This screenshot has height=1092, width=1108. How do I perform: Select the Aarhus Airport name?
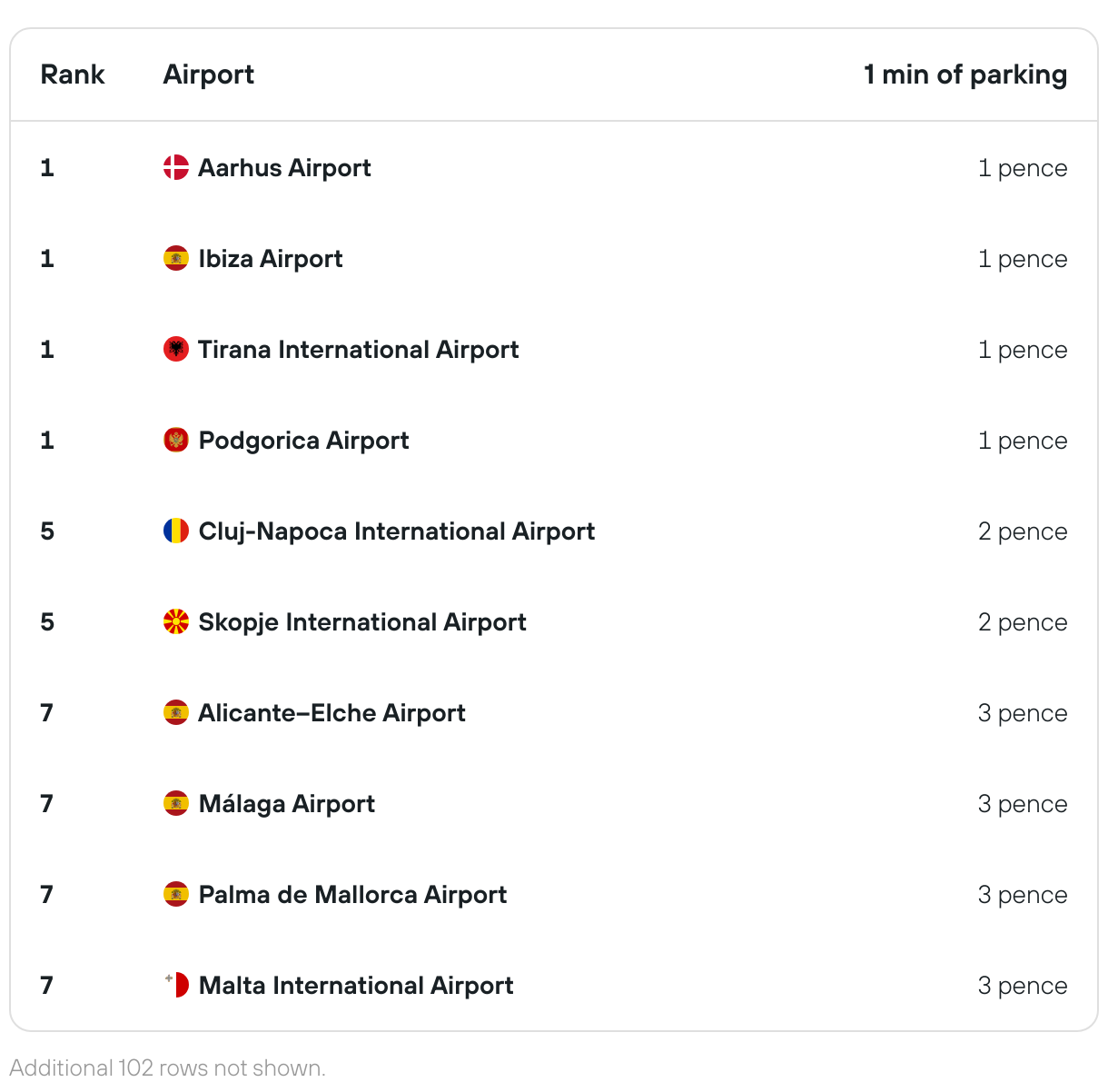coord(284,168)
